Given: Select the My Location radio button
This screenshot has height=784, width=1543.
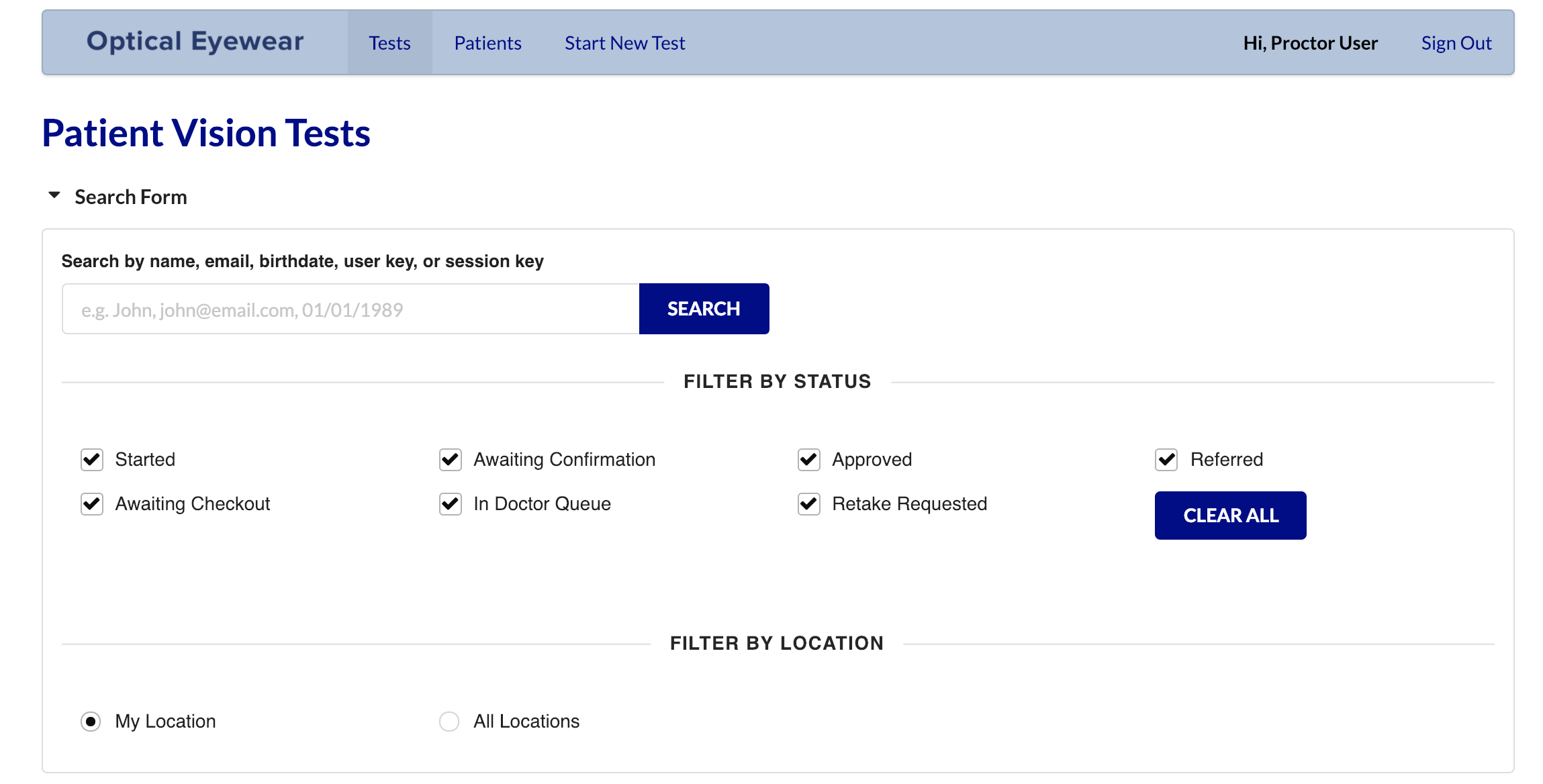Looking at the screenshot, I should tap(91, 722).
